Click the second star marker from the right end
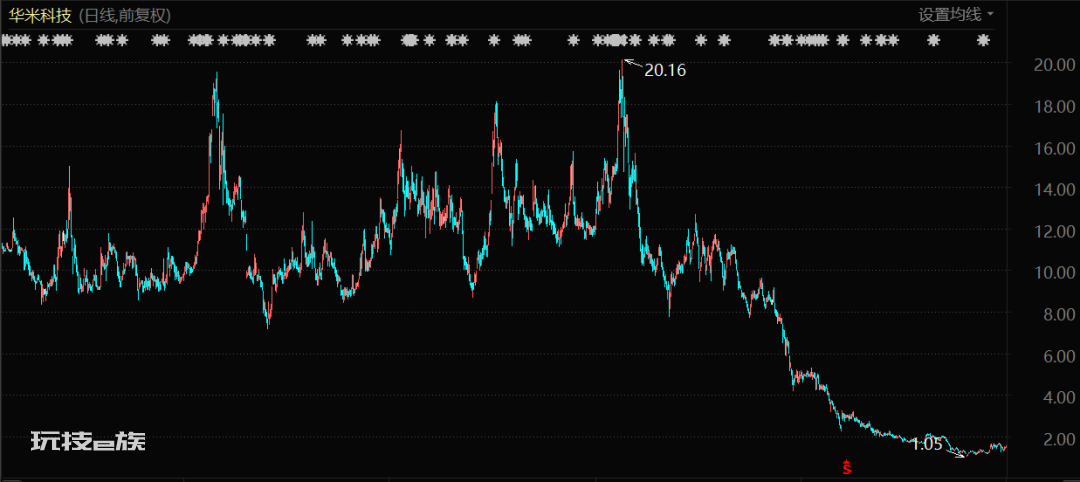The width and height of the screenshot is (1080, 482). [934, 41]
